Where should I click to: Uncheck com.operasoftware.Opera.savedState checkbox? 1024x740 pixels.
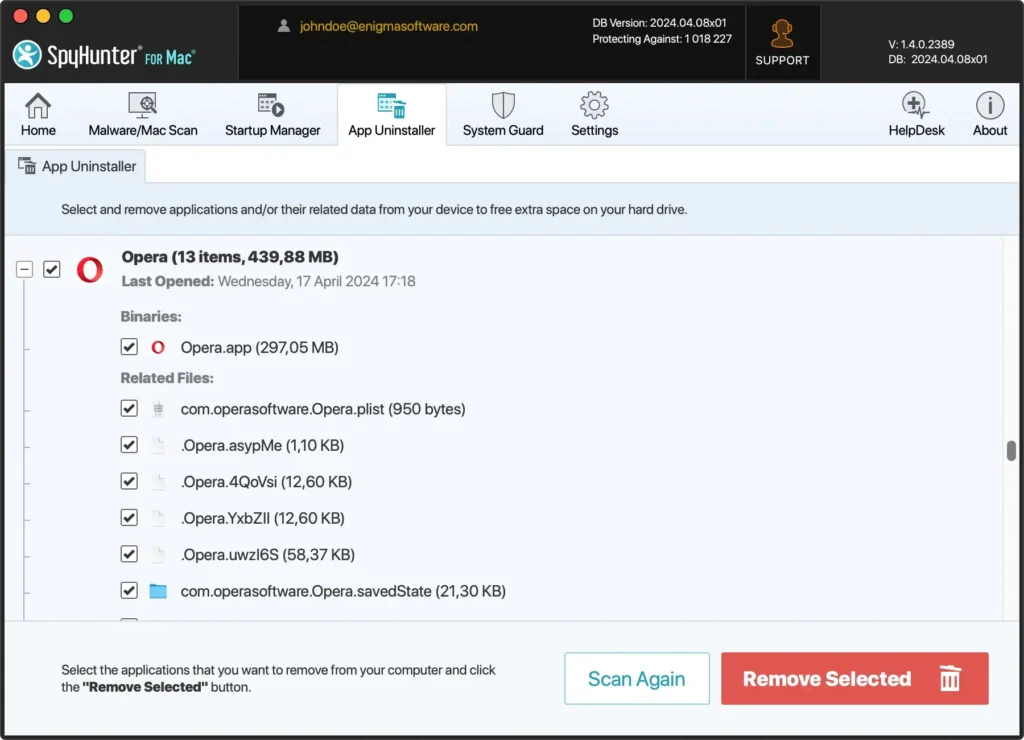tap(129, 590)
